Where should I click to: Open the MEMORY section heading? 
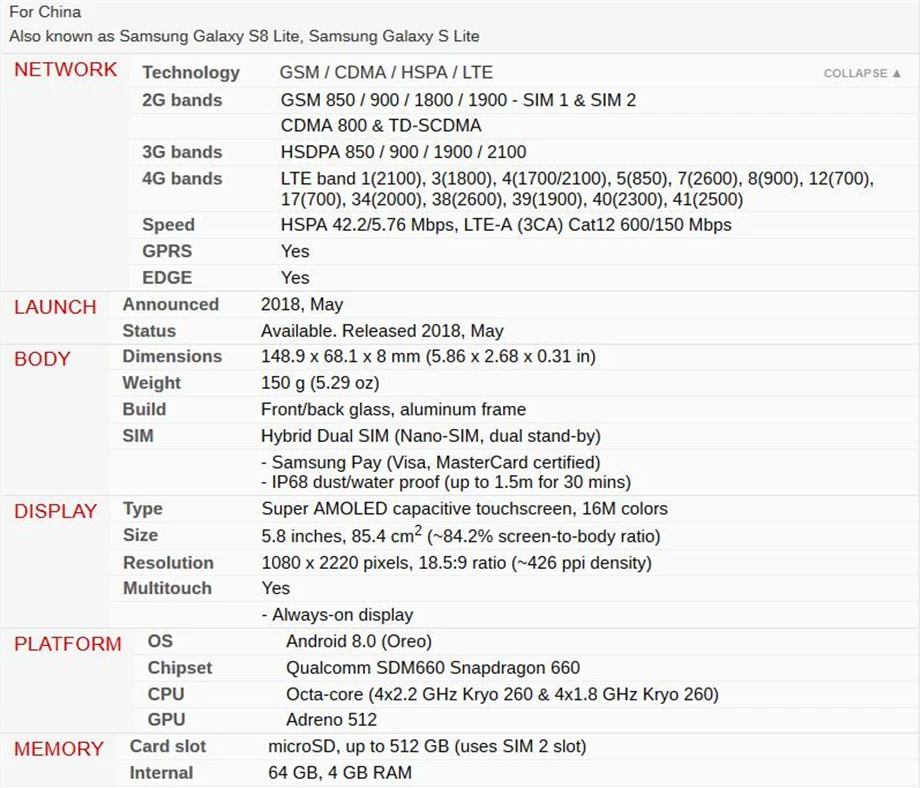tap(59, 749)
